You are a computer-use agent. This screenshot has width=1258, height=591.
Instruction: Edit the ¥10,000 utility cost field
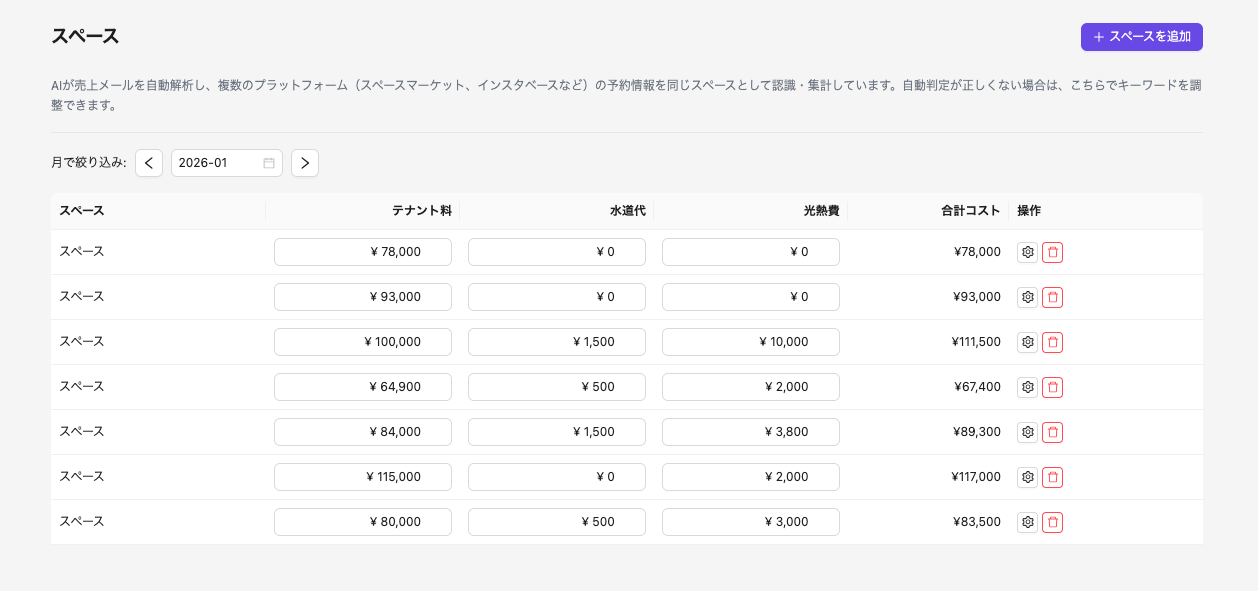pyautogui.click(x=750, y=342)
